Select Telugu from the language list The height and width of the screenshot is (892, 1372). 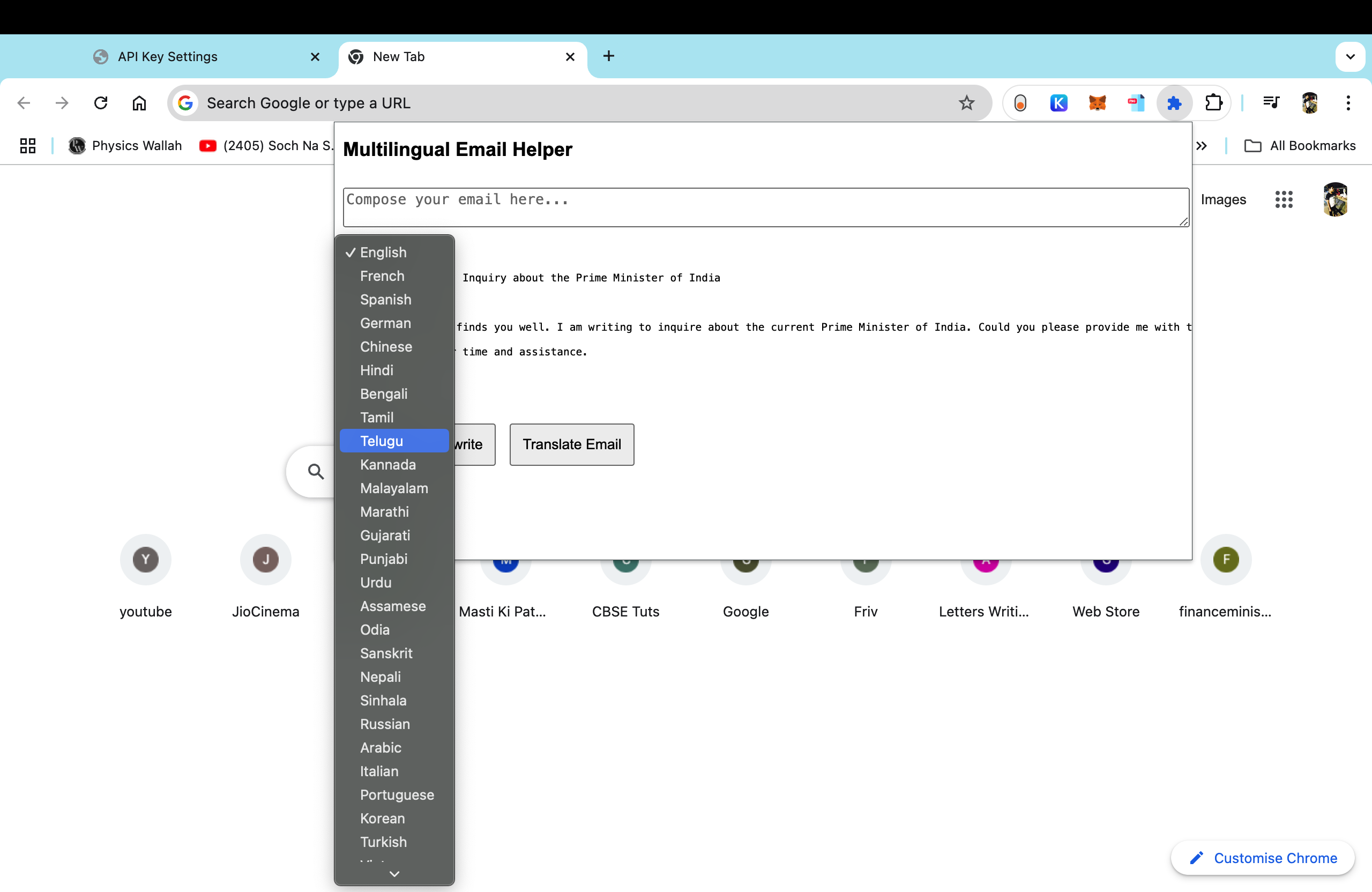(381, 441)
